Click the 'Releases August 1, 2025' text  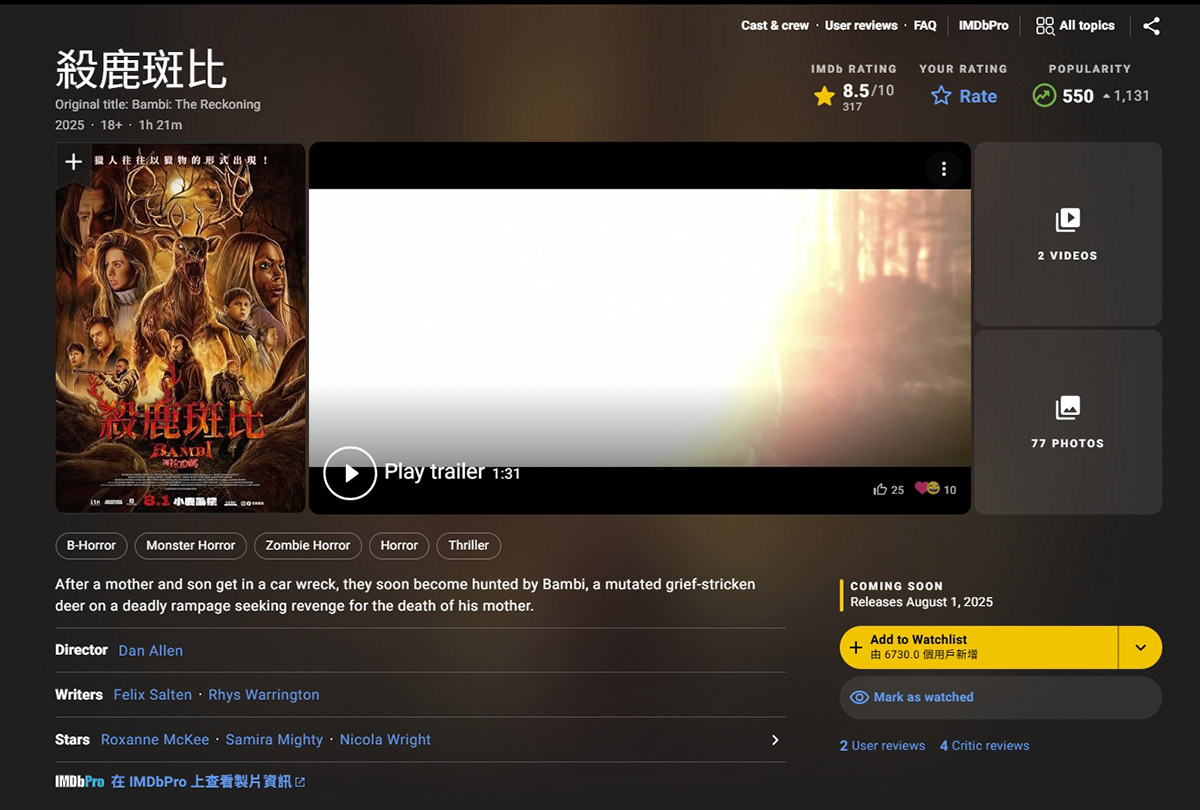pos(921,602)
